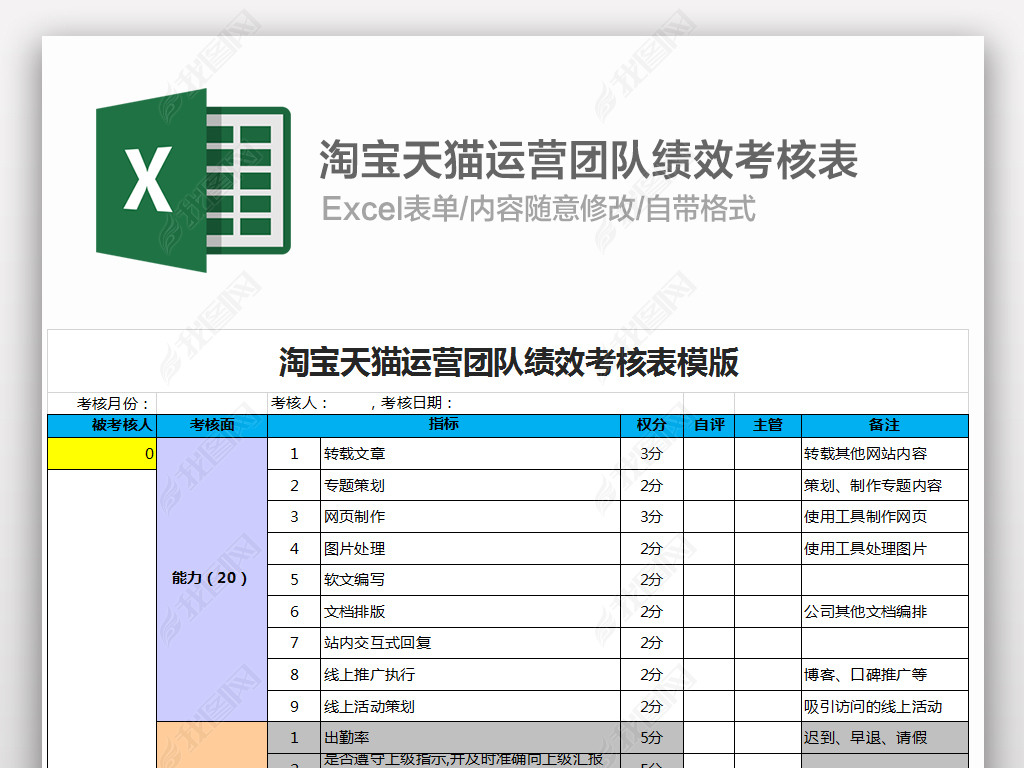Image resolution: width=1024 pixels, height=768 pixels.
Task: Click the 权分 column header
Action: [x=652, y=425]
